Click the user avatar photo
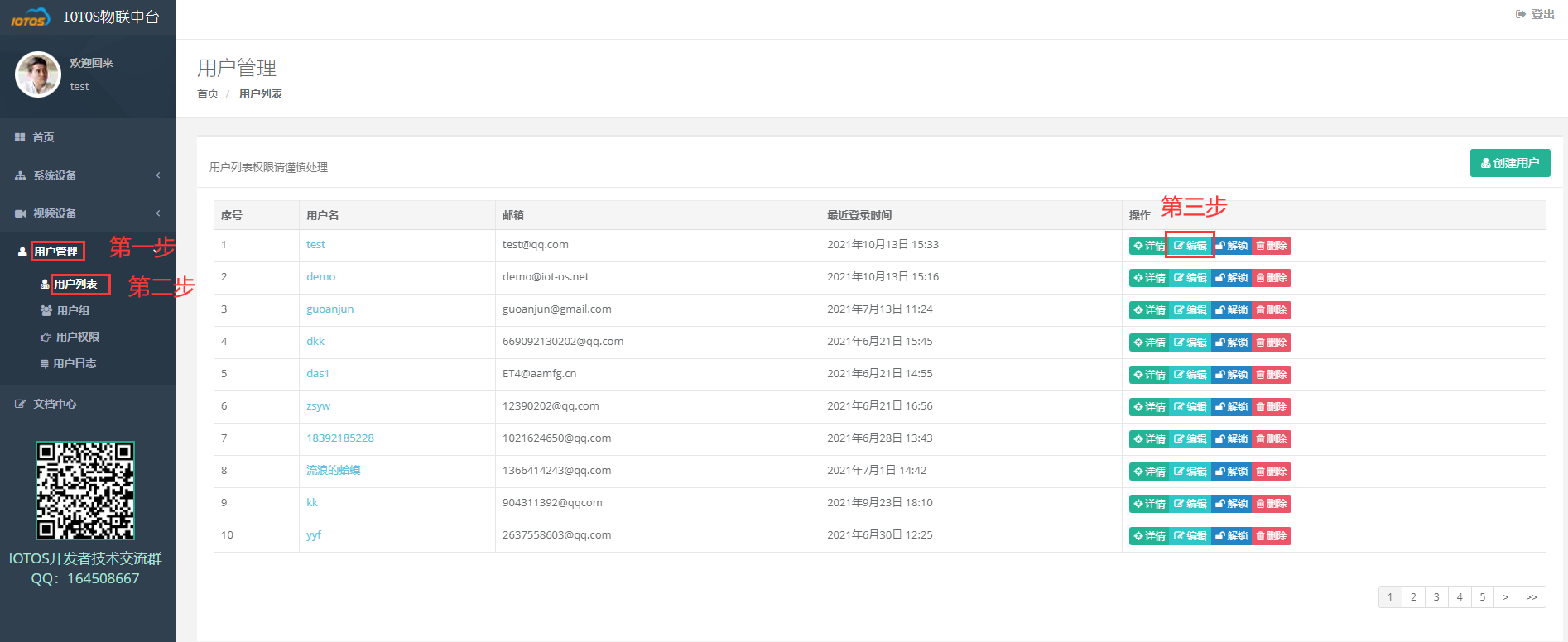 [38, 74]
